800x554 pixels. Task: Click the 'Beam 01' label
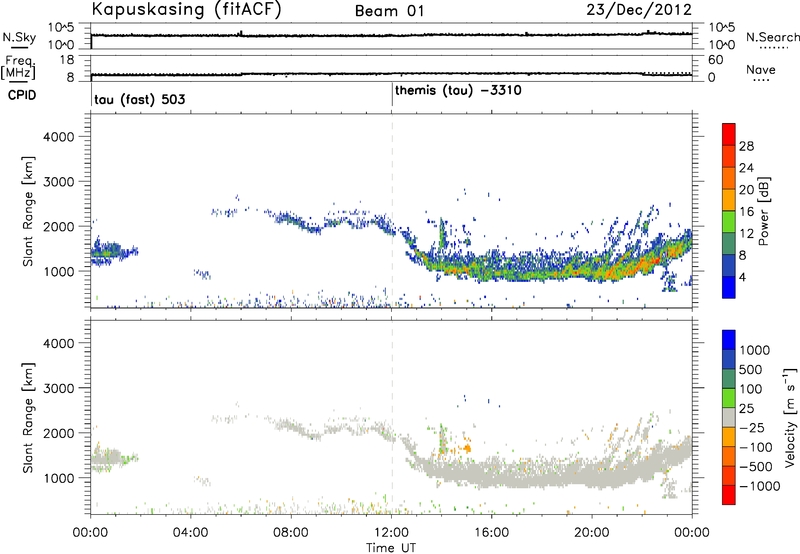click(x=389, y=11)
